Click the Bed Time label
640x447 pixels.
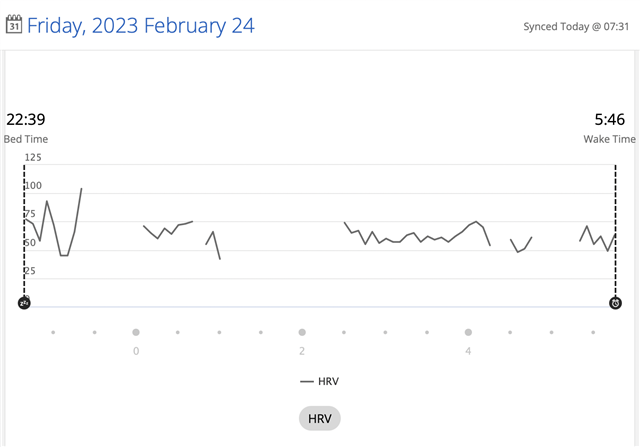pos(26,139)
